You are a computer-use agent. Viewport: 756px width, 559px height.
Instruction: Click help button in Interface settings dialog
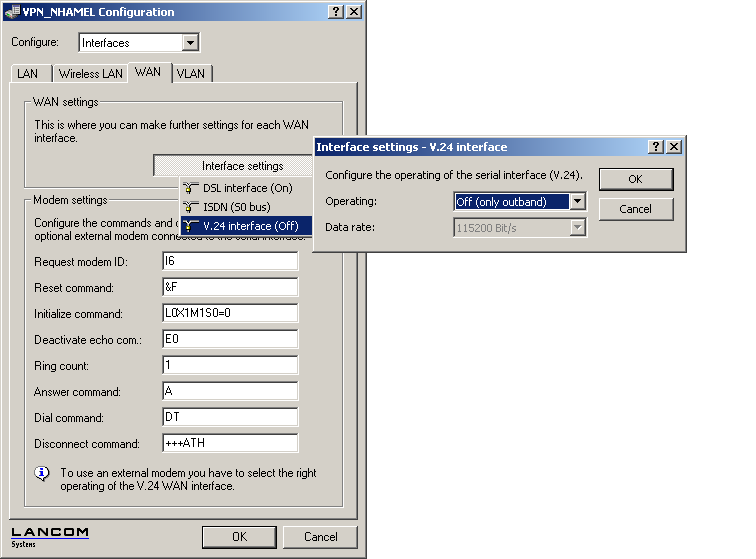[656, 147]
